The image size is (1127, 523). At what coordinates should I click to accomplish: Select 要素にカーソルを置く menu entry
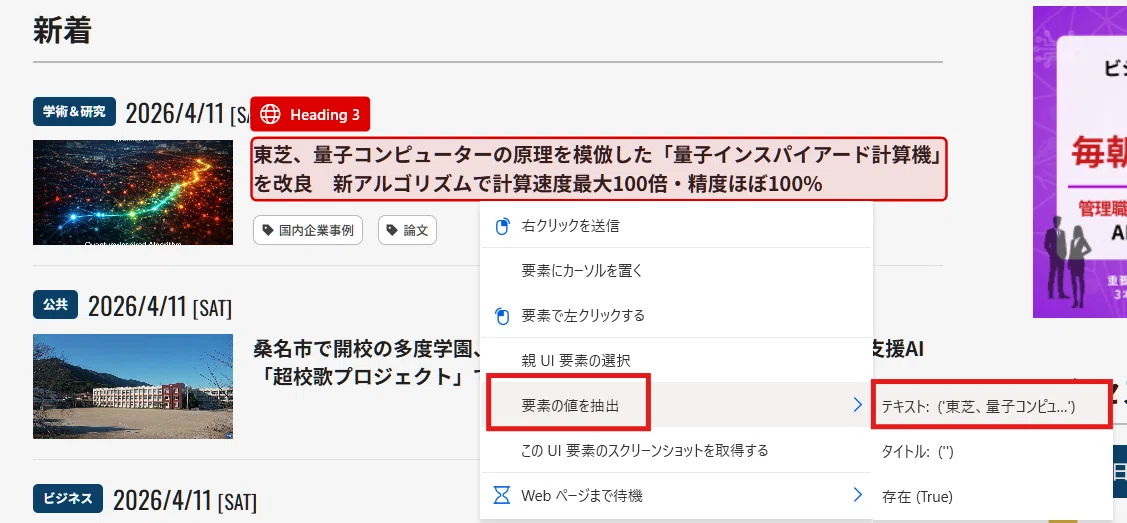pos(676,271)
